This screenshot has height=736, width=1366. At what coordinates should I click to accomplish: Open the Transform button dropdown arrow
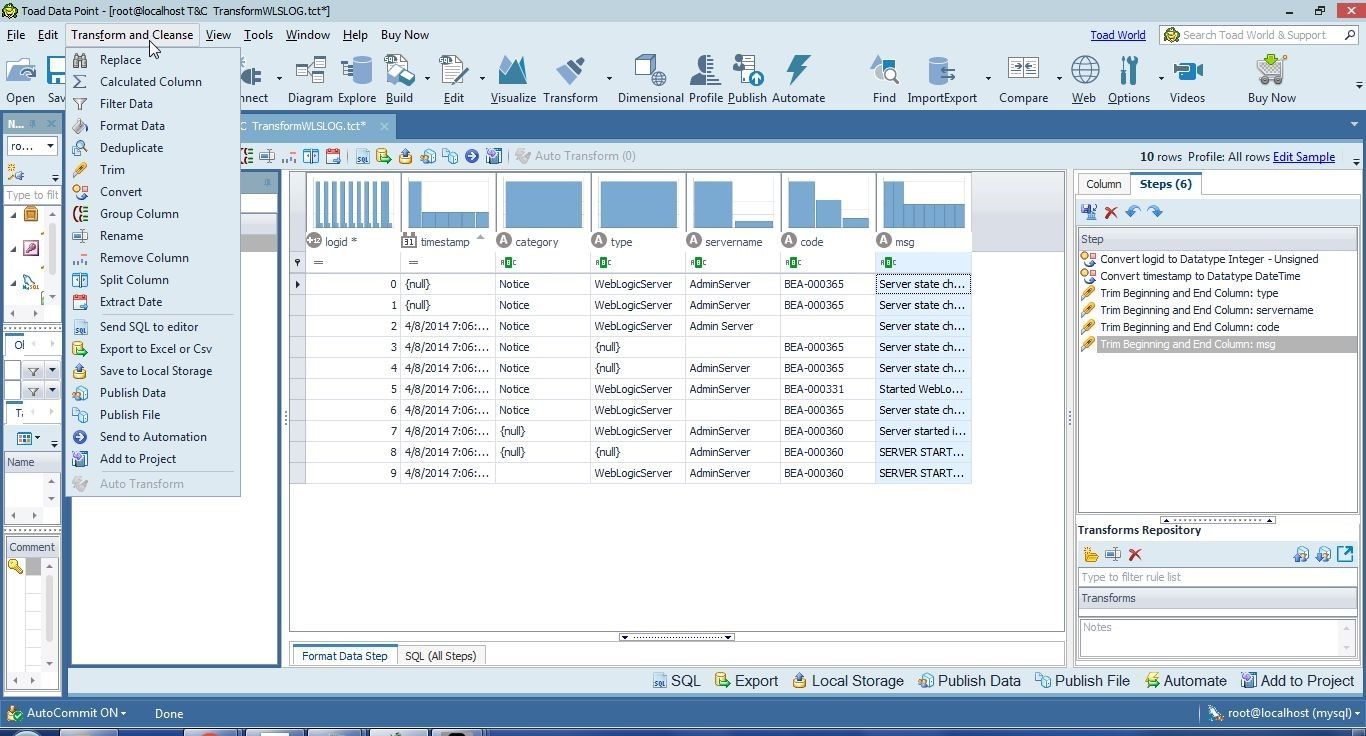pyautogui.click(x=609, y=78)
